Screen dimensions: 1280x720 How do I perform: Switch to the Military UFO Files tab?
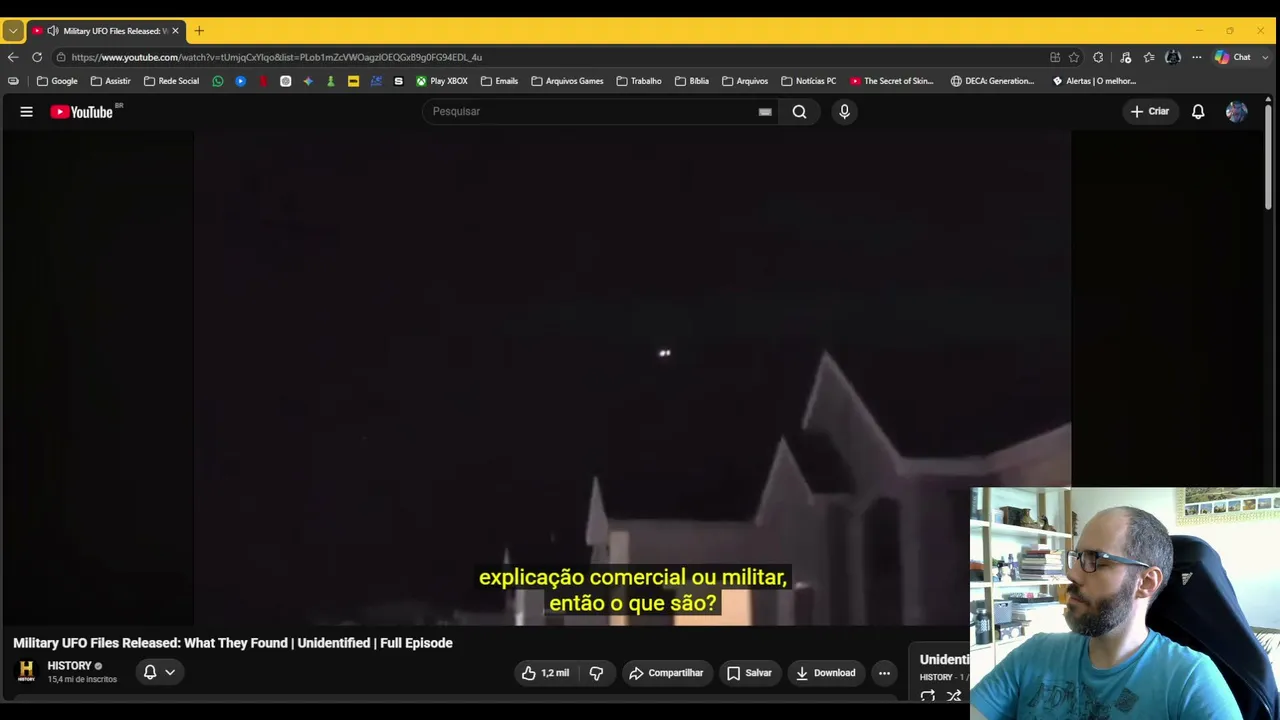pos(105,31)
